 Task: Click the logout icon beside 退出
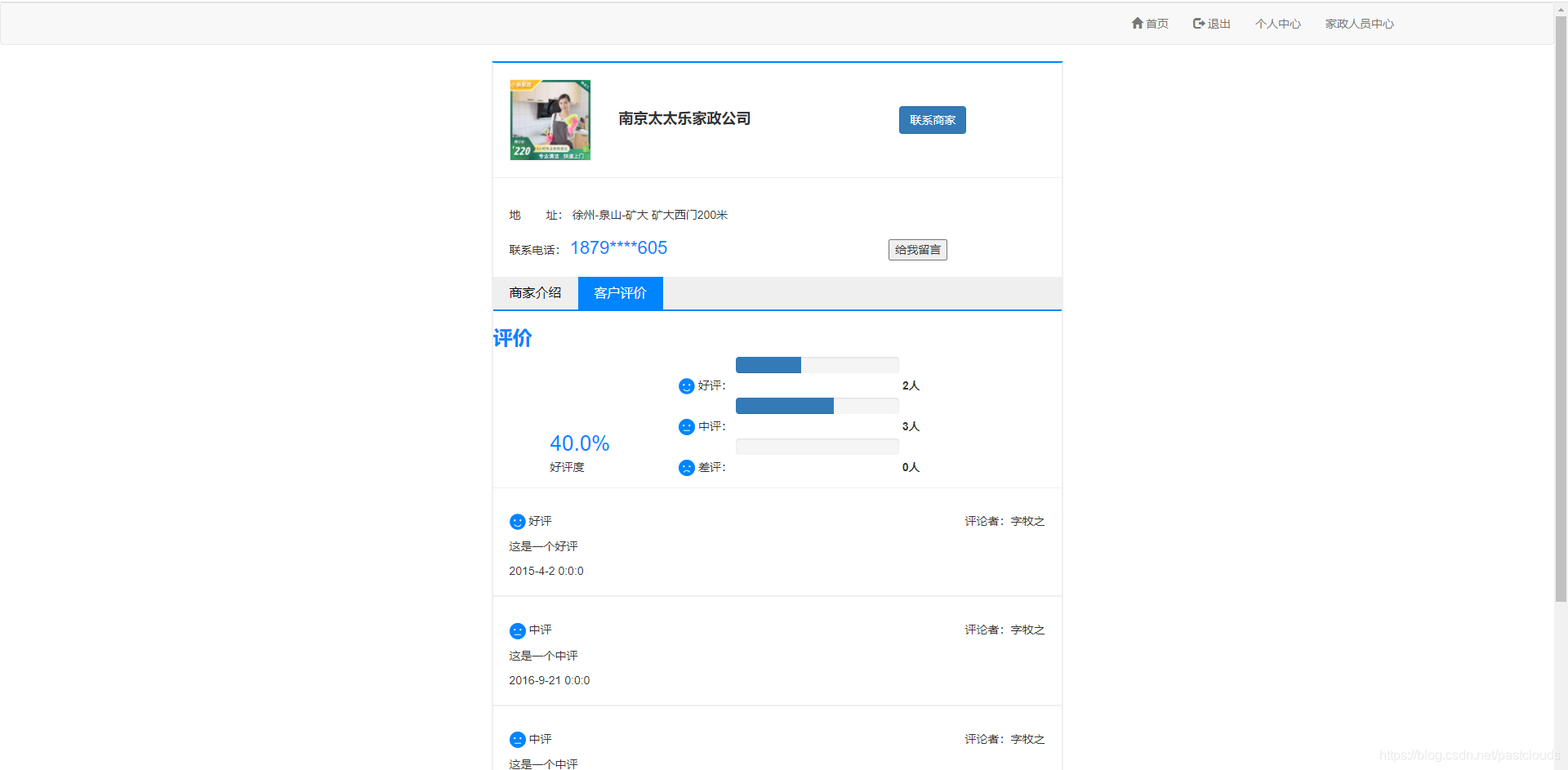point(1199,24)
